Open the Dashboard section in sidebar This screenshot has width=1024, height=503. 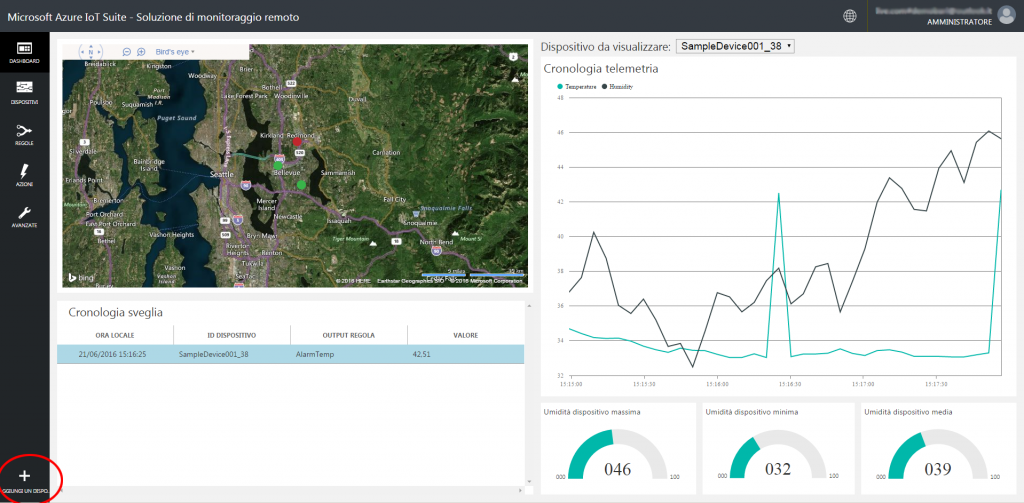point(24,53)
